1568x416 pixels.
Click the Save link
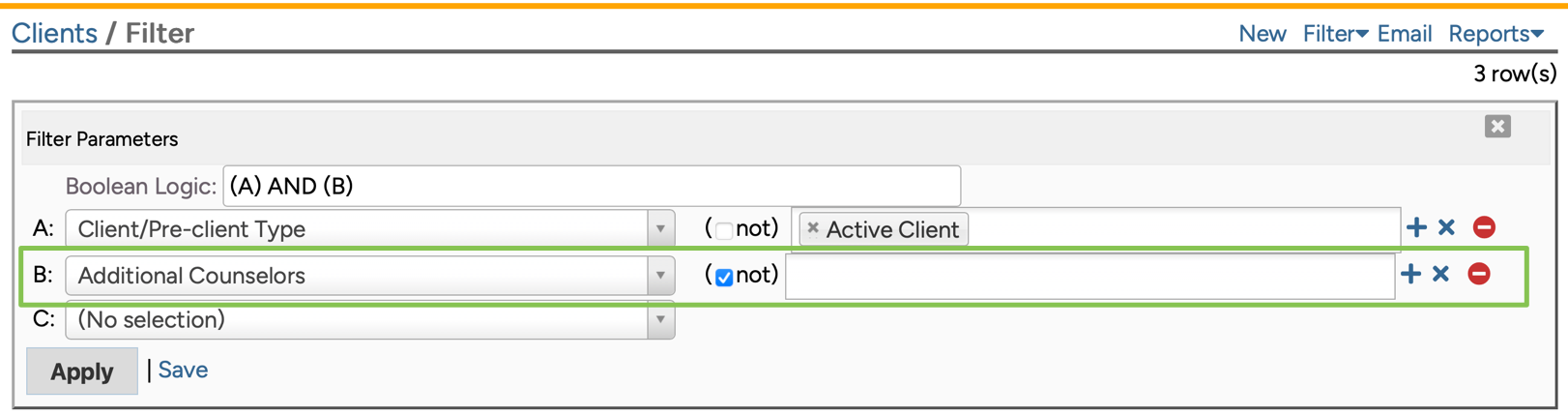(183, 370)
